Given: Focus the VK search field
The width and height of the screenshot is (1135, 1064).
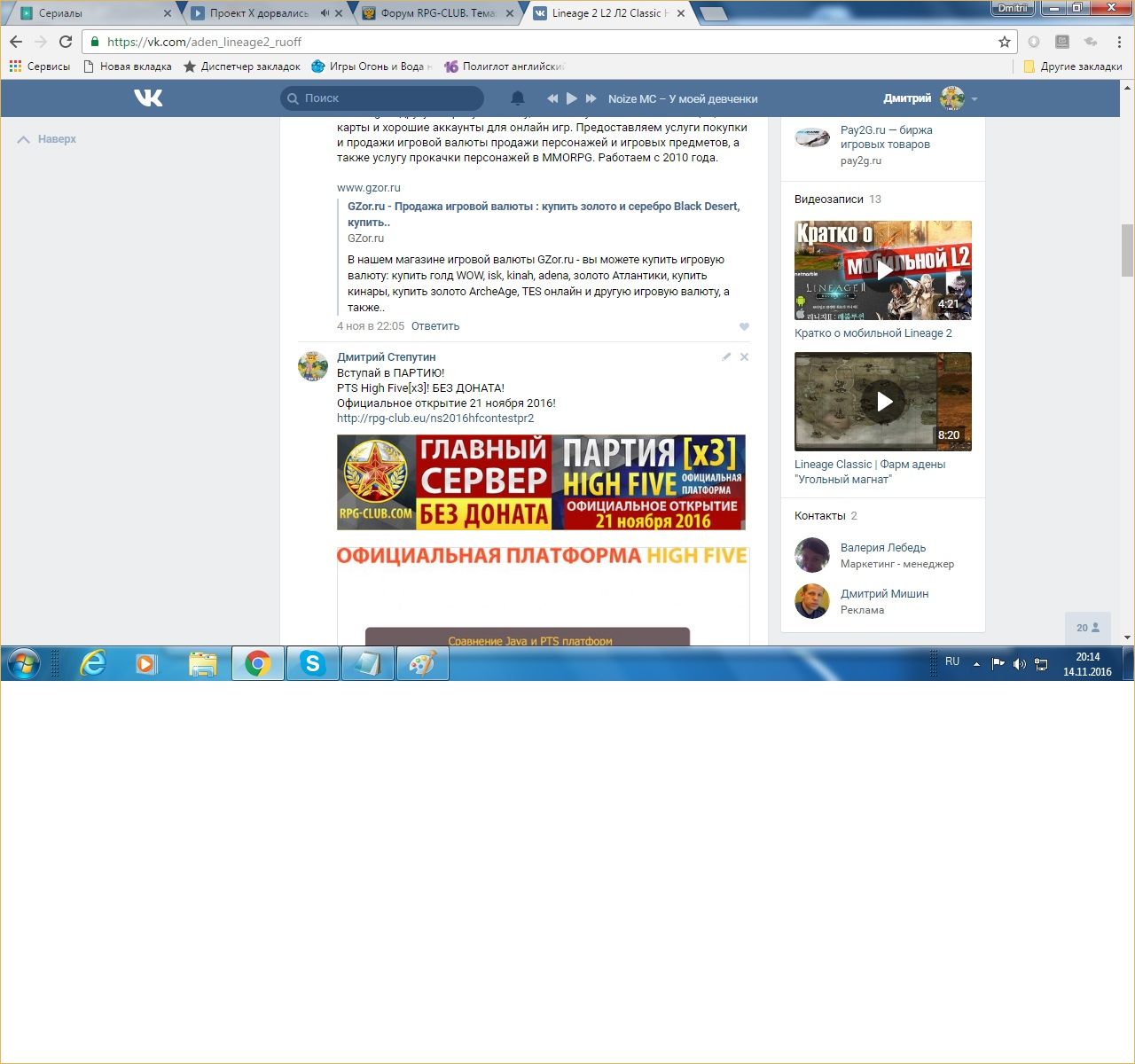Looking at the screenshot, I should pos(382,98).
